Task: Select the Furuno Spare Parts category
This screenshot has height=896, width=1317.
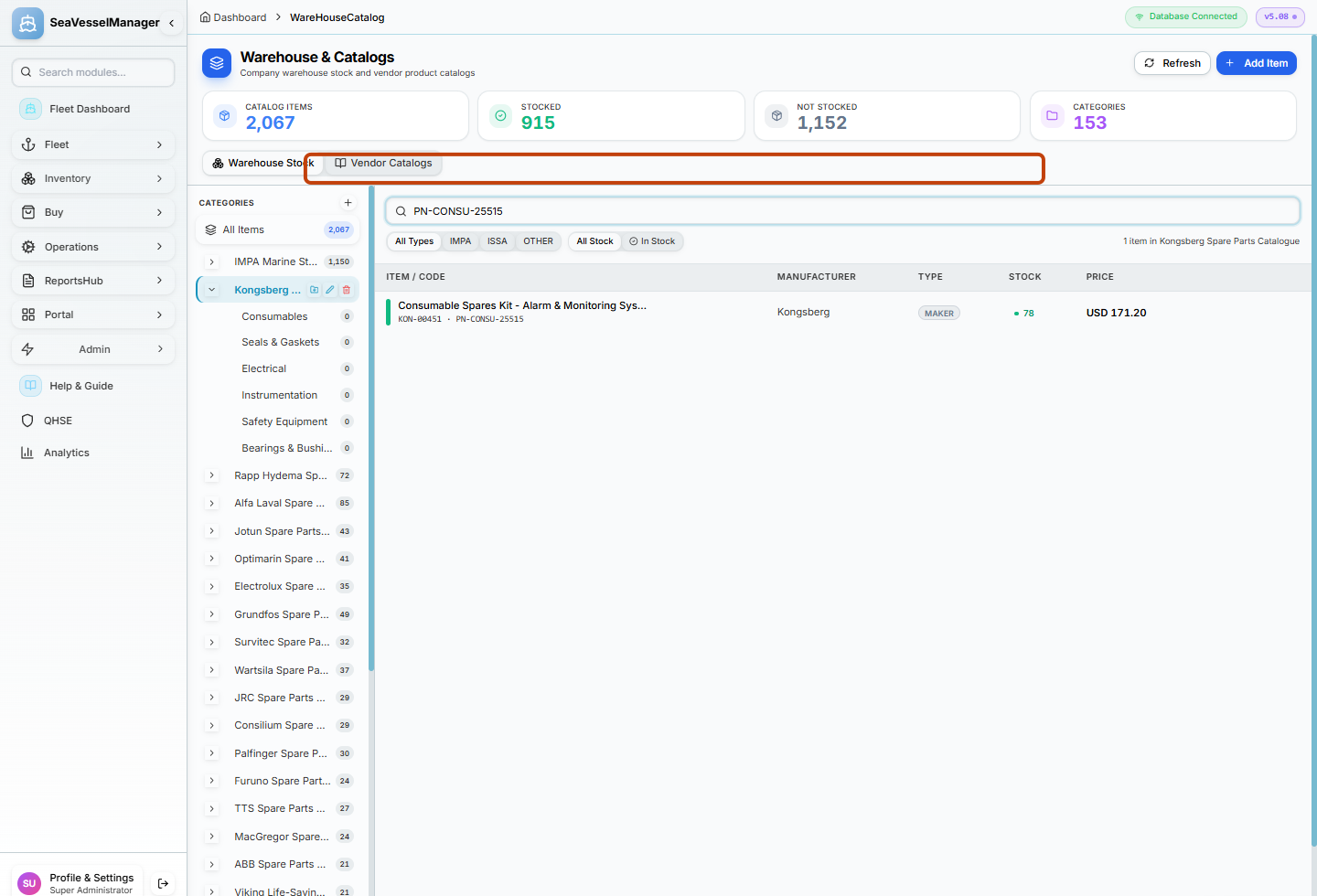Action: click(277, 781)
